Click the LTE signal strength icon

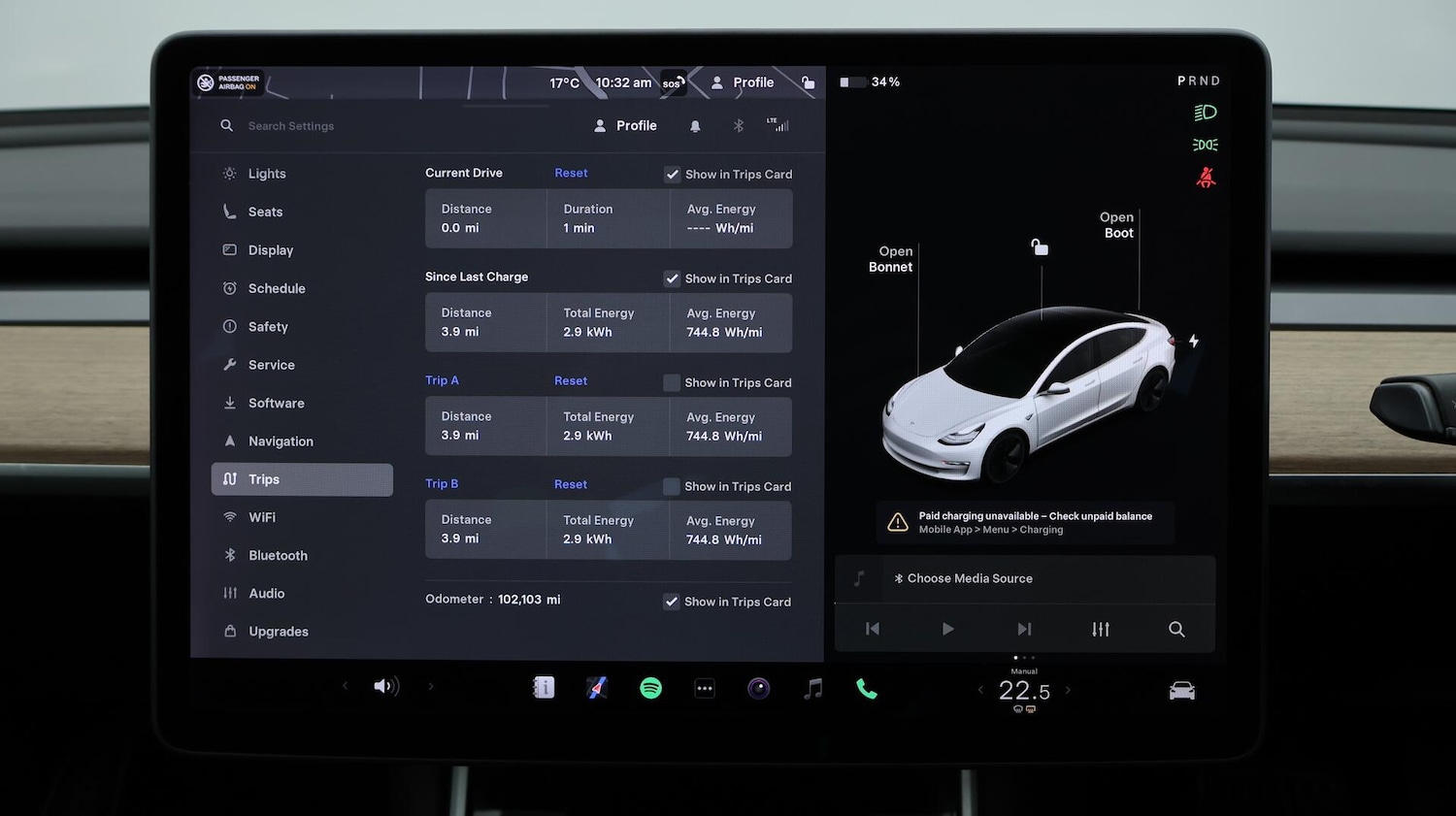point(778,125)
